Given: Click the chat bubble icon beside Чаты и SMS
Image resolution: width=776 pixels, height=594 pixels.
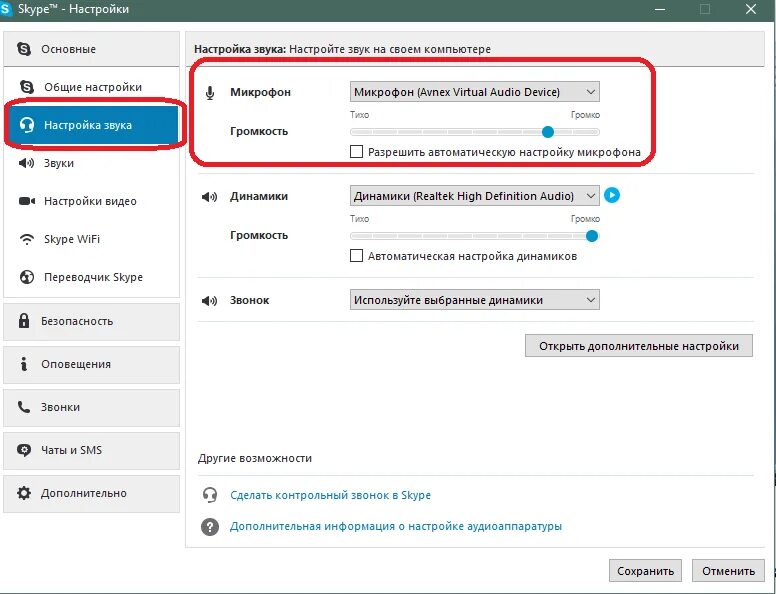Looking at the screenshot, I should [24, 450].
